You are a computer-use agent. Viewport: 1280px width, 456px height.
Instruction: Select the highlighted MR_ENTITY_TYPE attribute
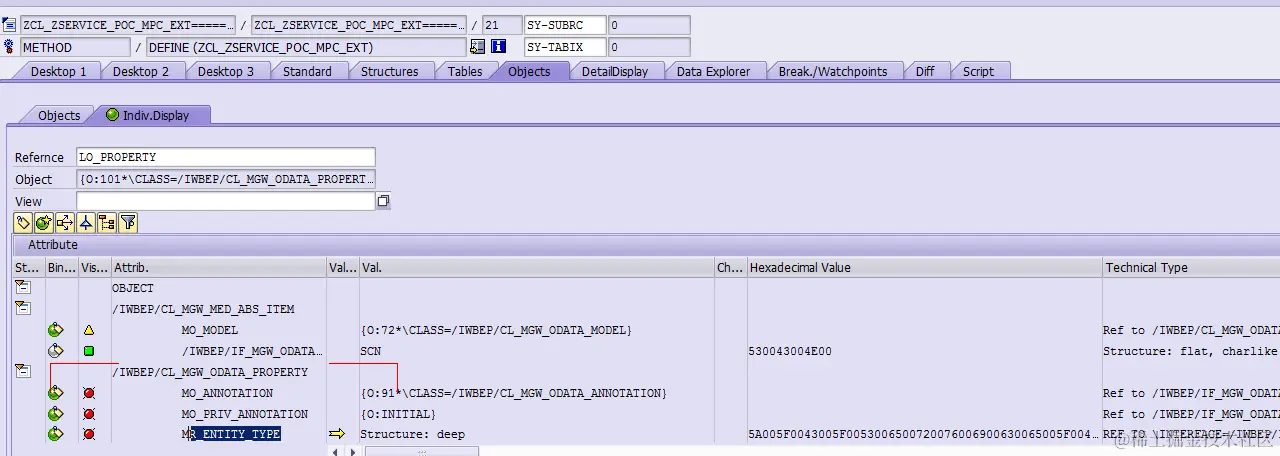pos(231,434)
